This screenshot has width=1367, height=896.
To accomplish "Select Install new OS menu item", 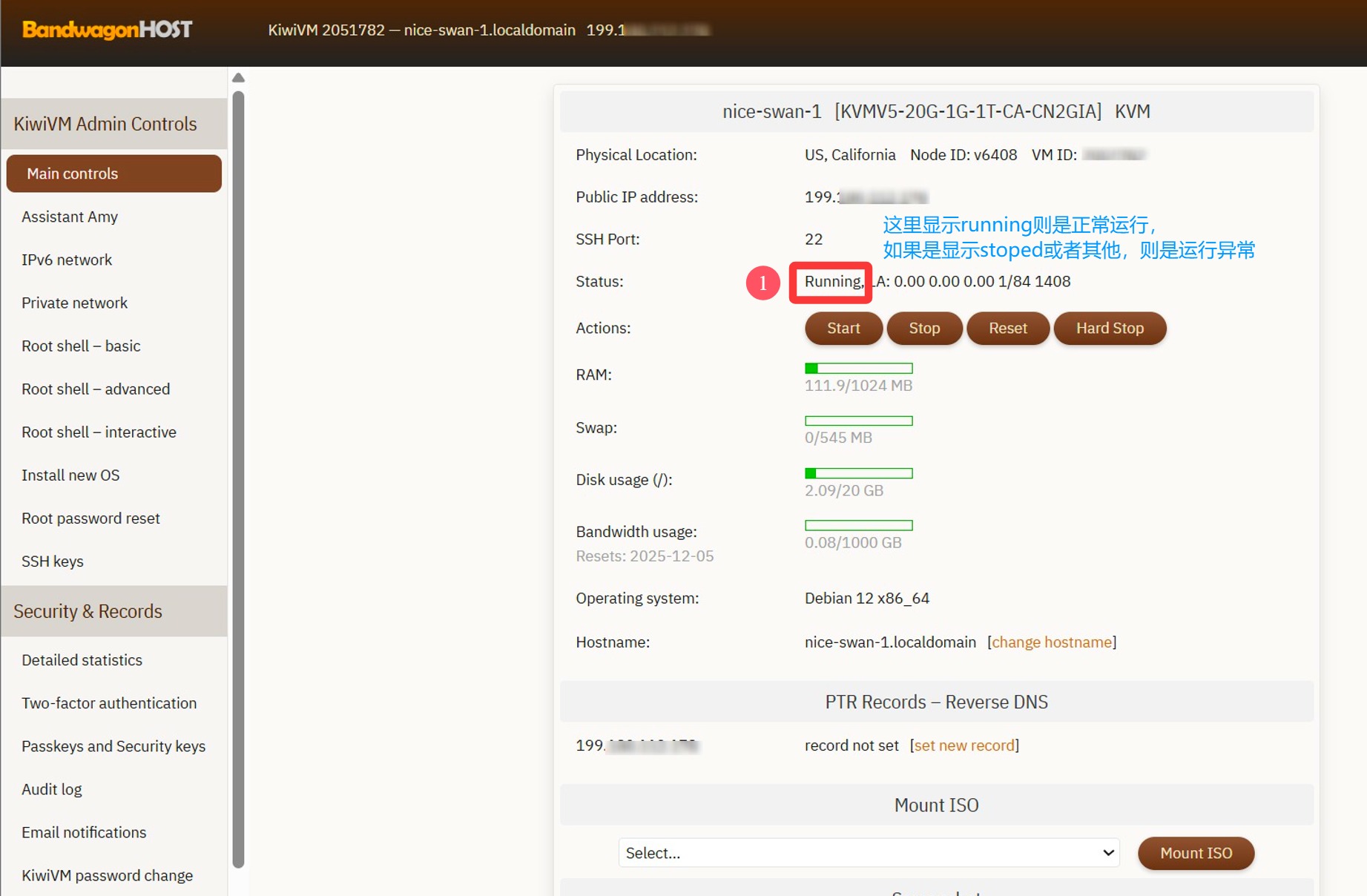I will pyautogui.click(x=70, y=475).
